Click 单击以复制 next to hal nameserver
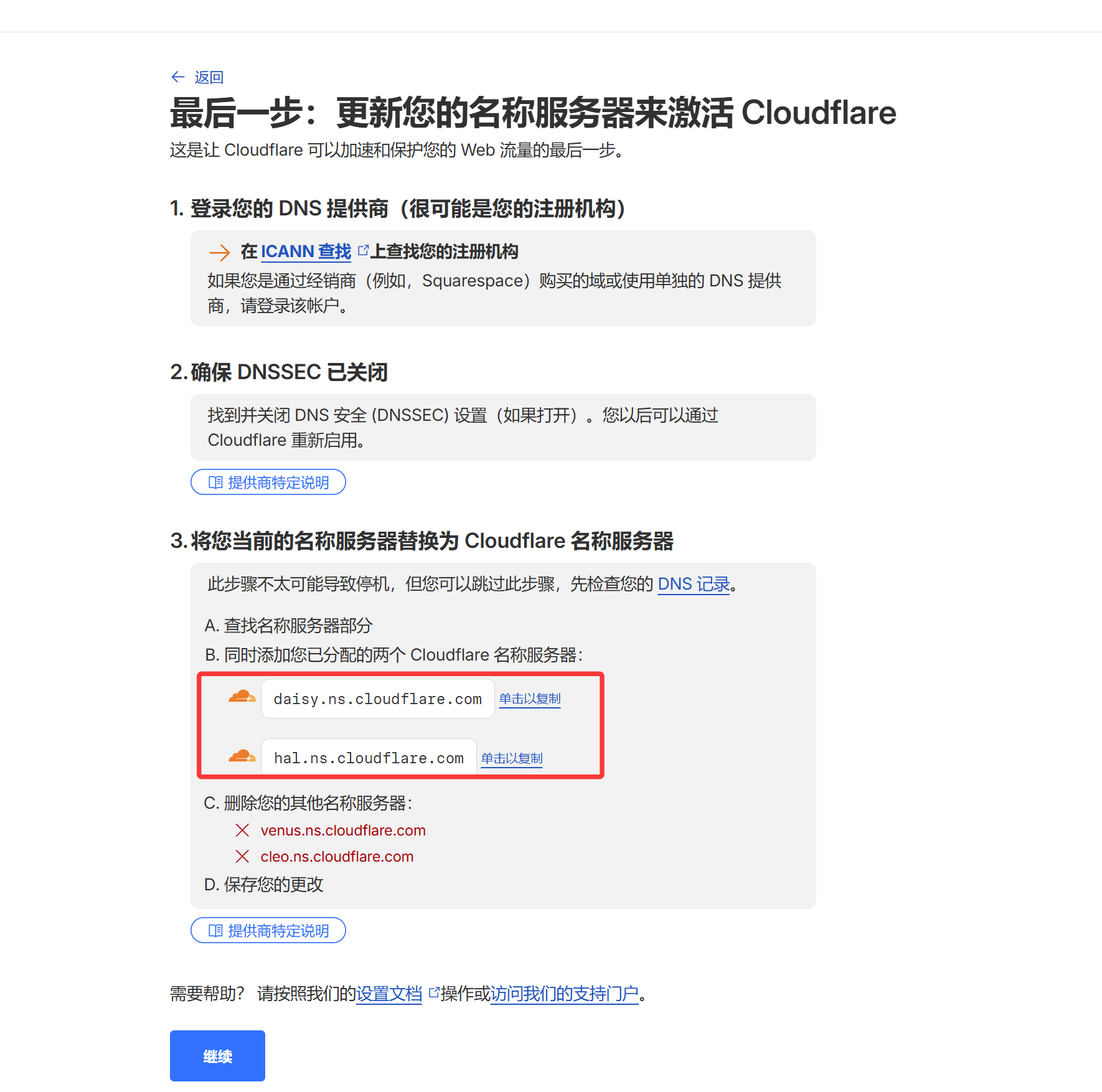The width and height of the screenshot is (1102, 1092). (512, 758)
